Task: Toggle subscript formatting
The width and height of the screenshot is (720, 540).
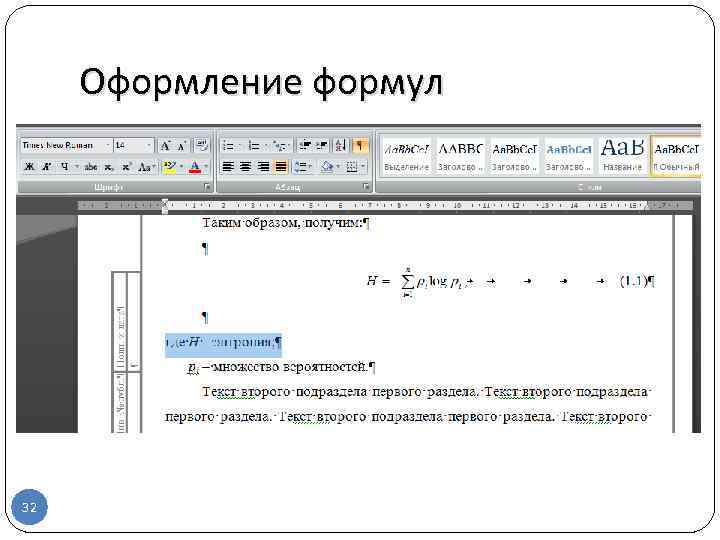Action: 109,167
